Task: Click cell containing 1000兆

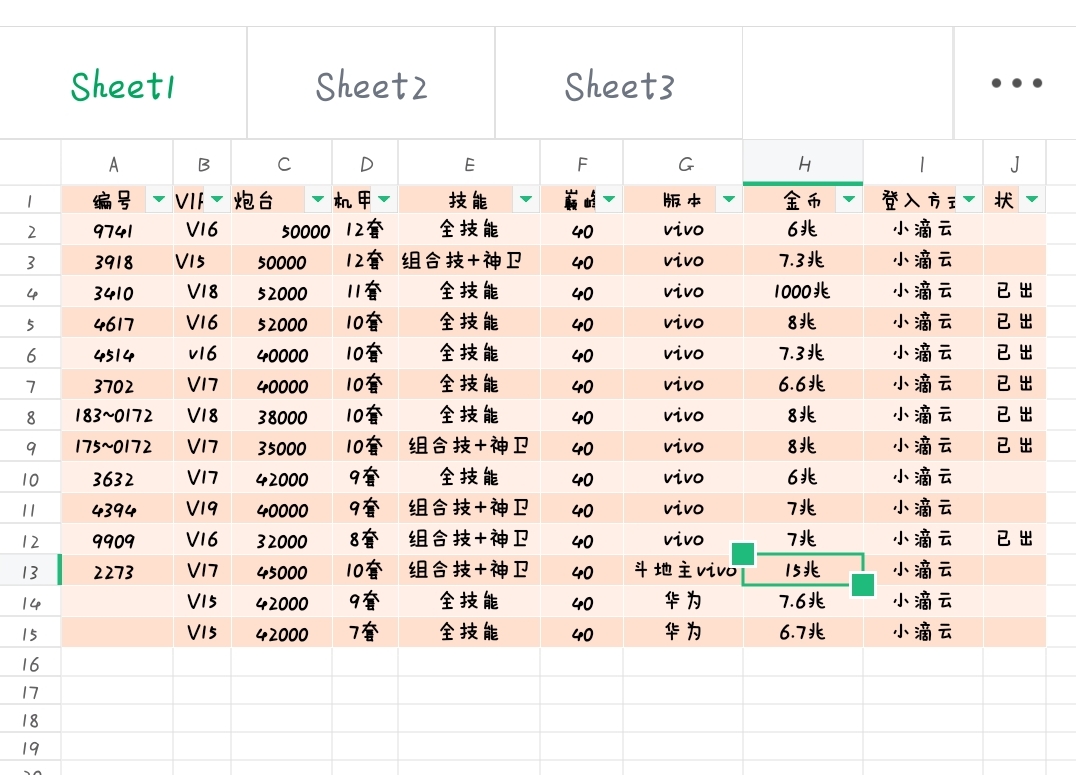Action: (x=802, y=293)
